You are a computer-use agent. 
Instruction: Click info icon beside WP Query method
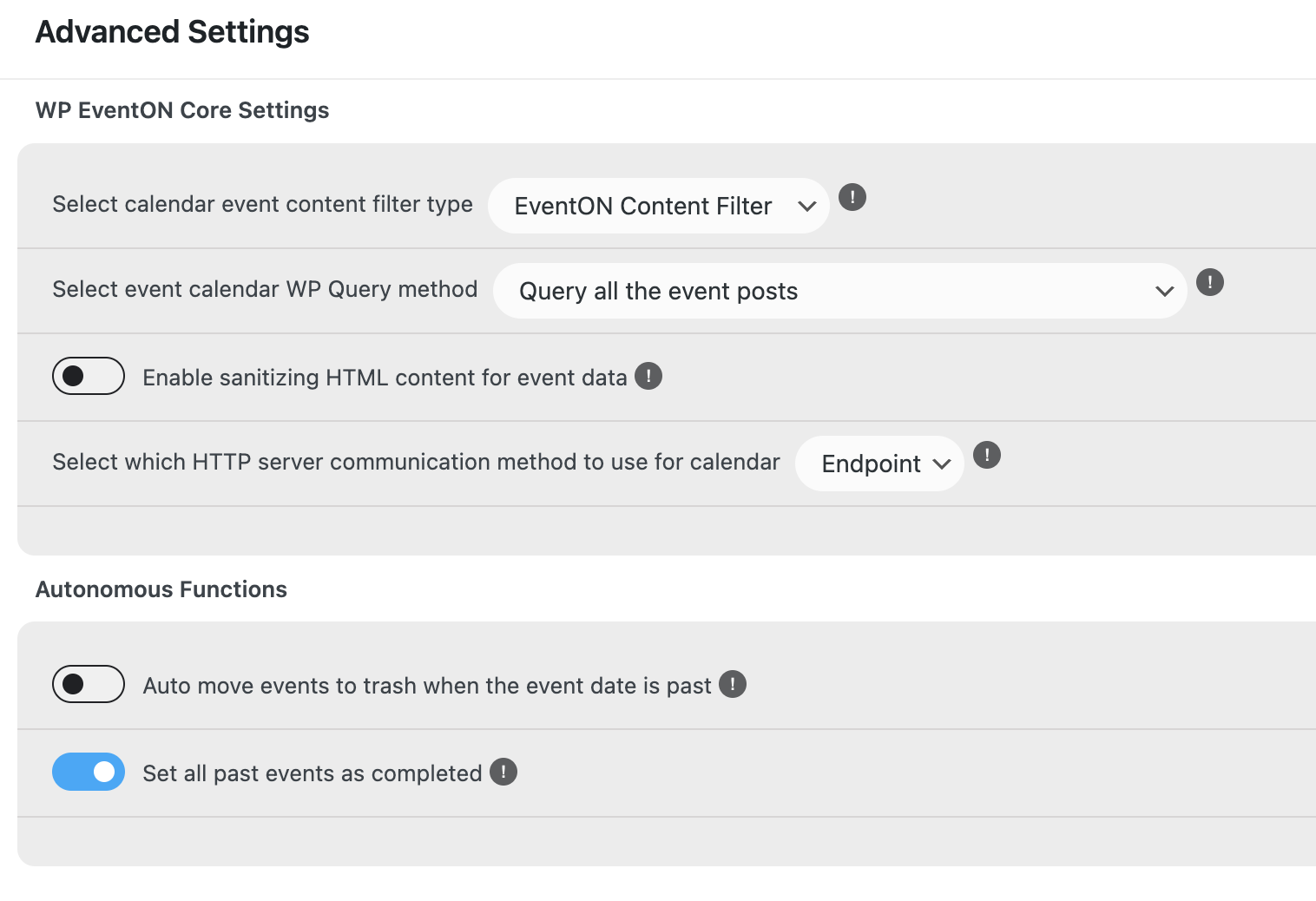pyautogui.click(x=1210, y=282)
